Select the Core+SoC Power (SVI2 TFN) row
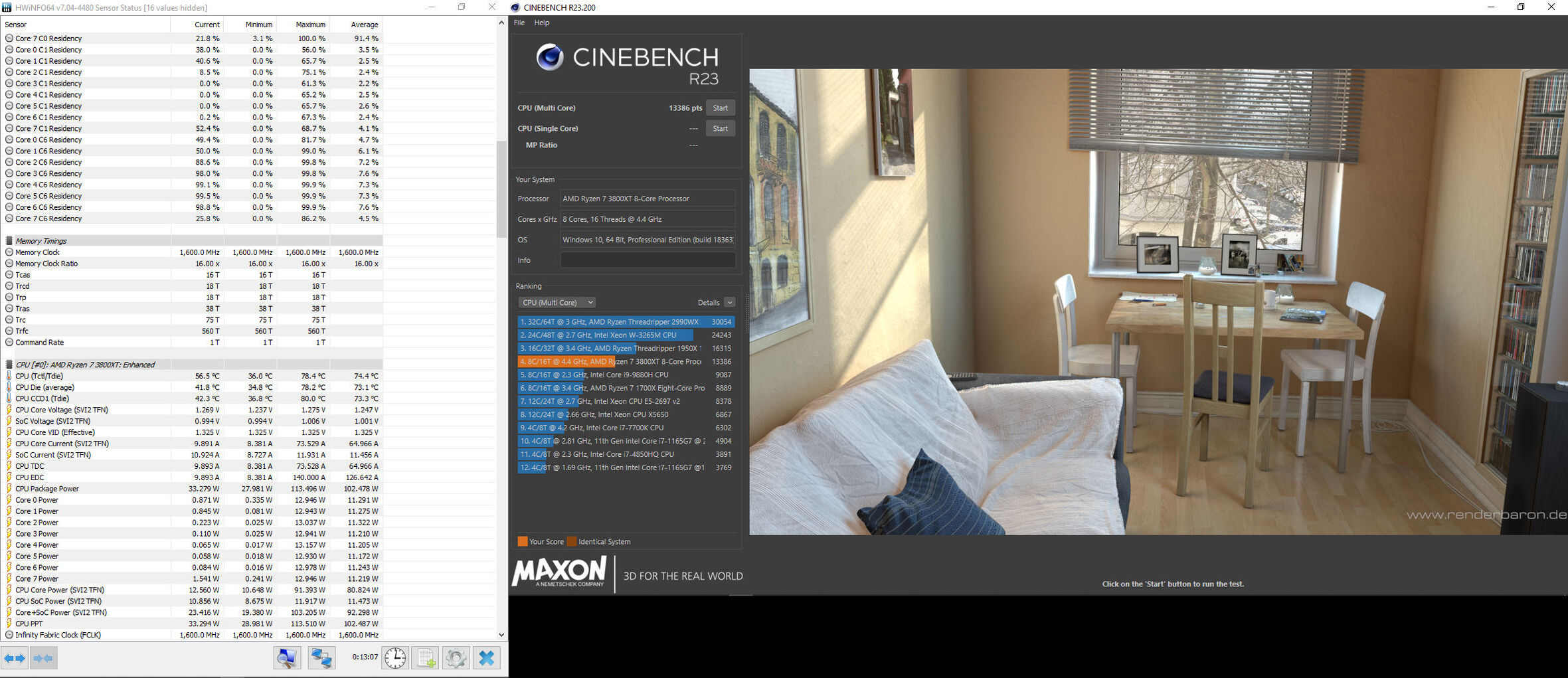The height and width of the screenshot is (678, 1568). click(193, 612)
